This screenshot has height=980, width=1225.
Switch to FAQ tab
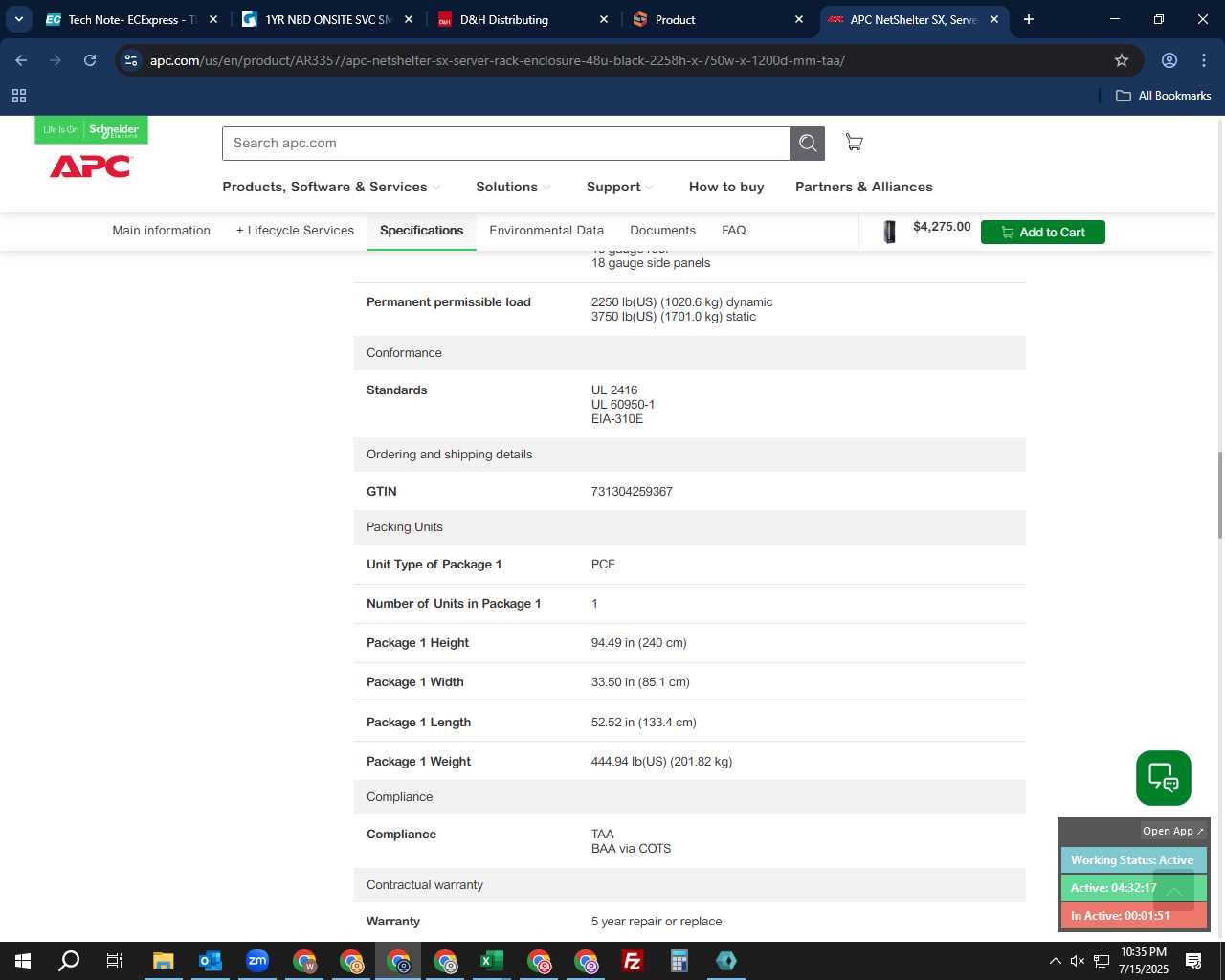click(734, 231)
